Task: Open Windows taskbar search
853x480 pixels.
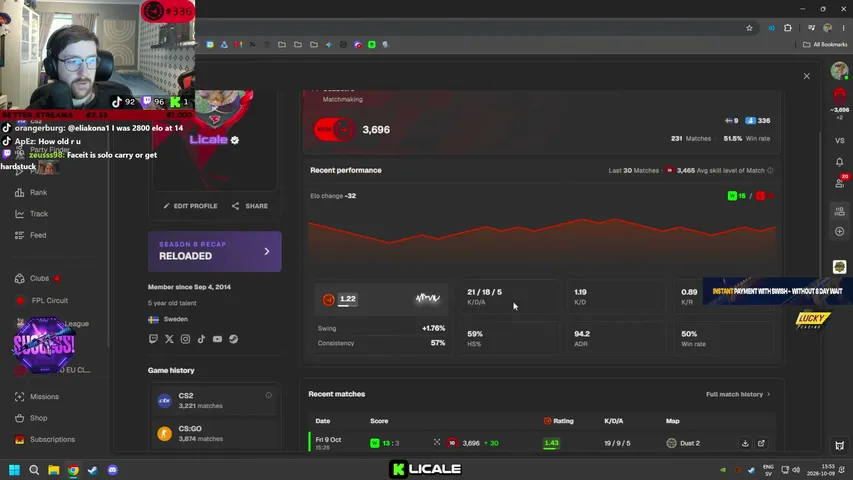Action: [34, 470]
